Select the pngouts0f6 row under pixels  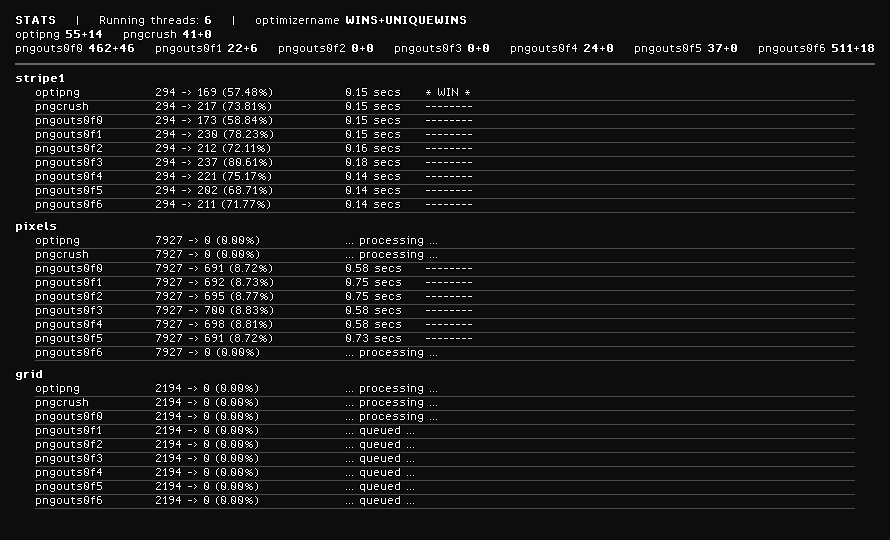[69, 352]
